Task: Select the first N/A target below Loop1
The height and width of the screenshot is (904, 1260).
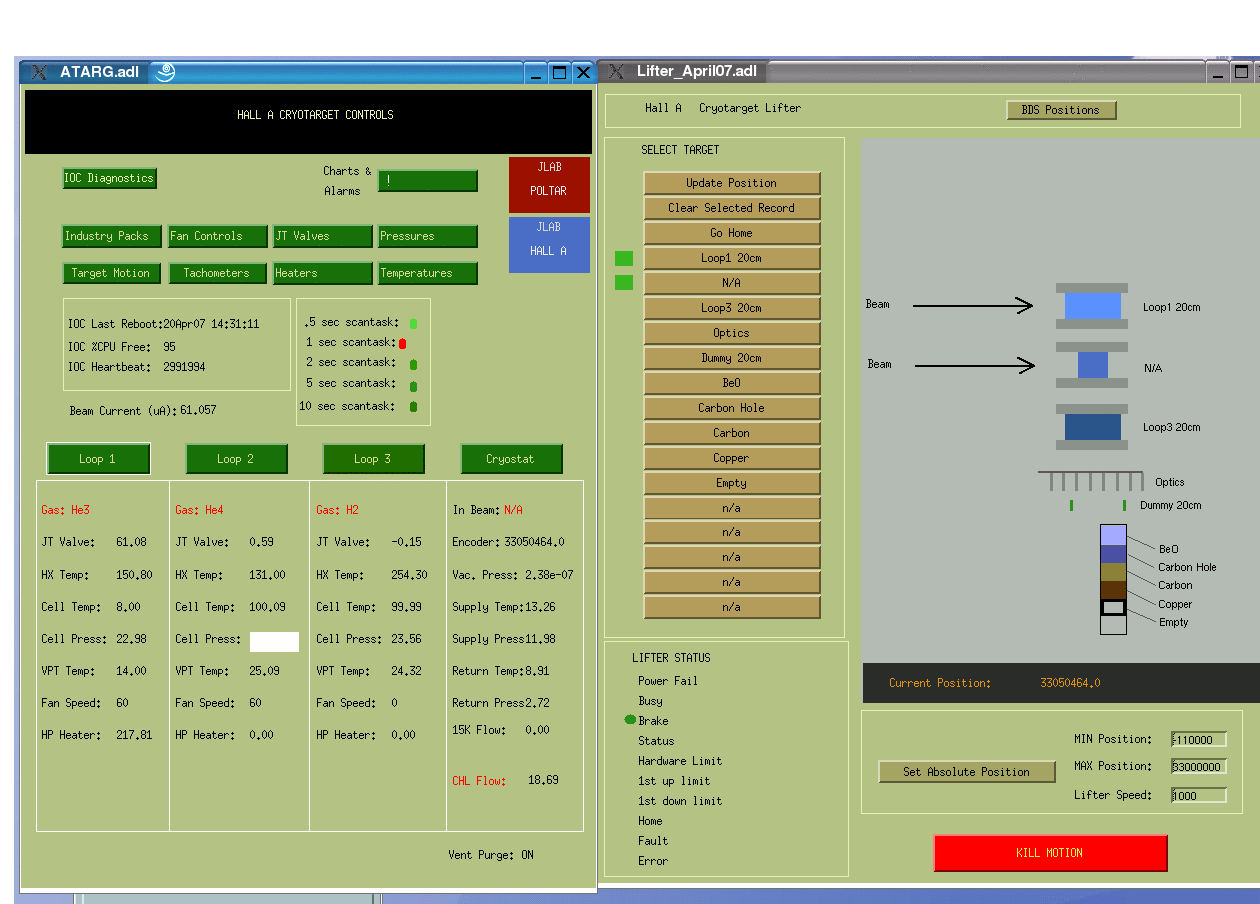Action: click(x=732, y=283)
